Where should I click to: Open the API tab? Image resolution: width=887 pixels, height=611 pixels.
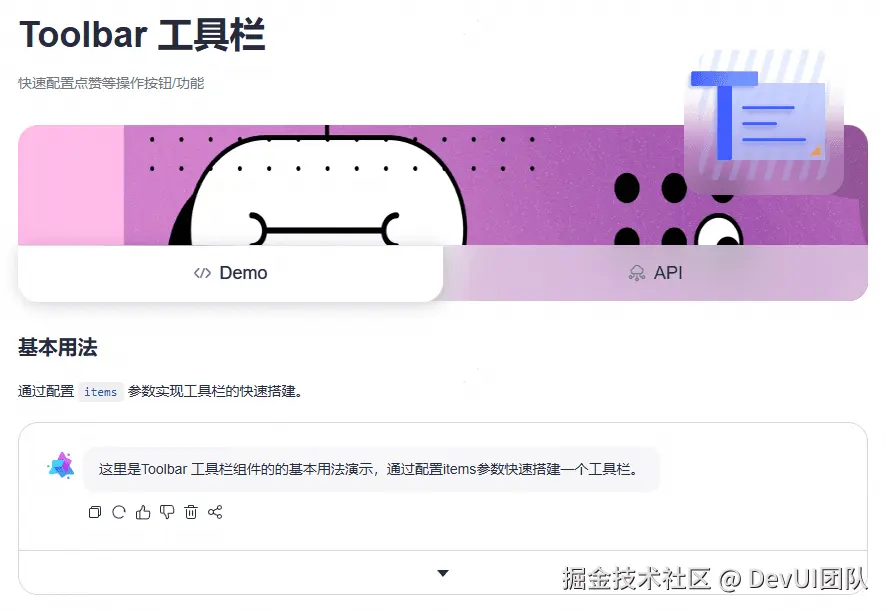tap(656, 273)
